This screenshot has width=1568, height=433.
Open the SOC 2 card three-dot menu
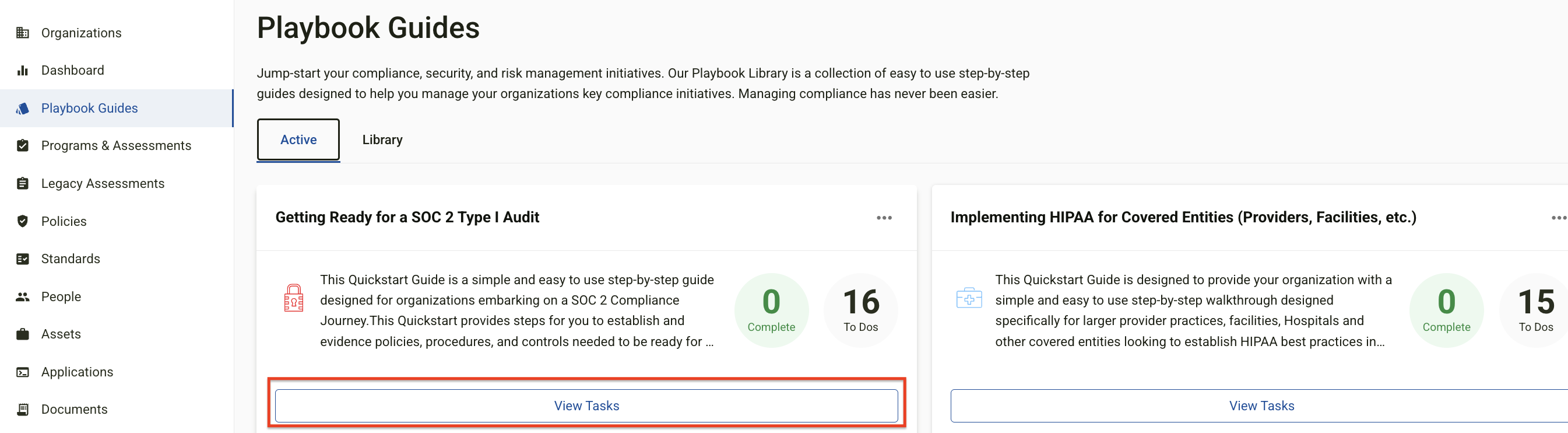click(x=884, y=218)
